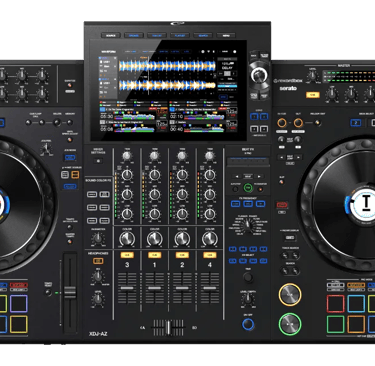
Task: Load track to deck 1 with LOAD 1
Action: click(x=254, y=117)
